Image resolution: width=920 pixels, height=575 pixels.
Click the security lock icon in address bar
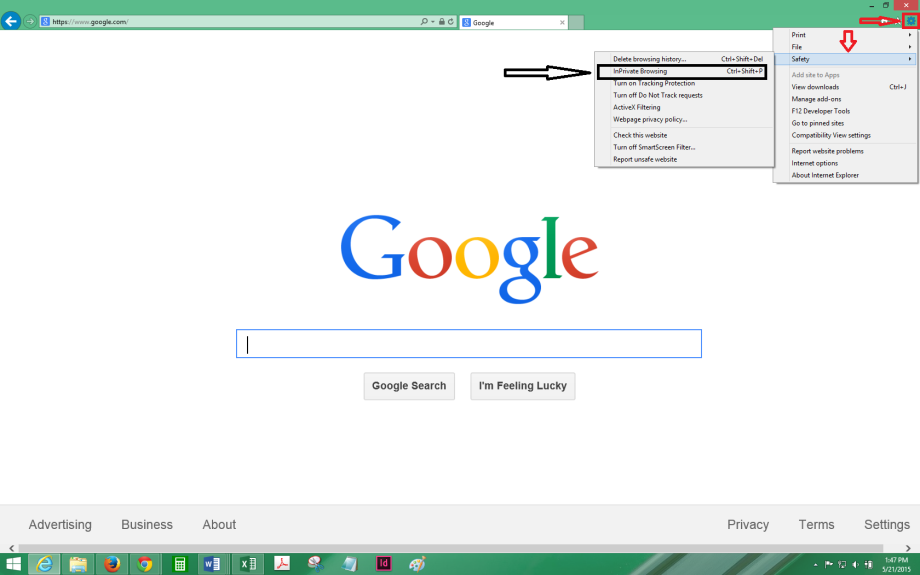click(x=442, y=22)
